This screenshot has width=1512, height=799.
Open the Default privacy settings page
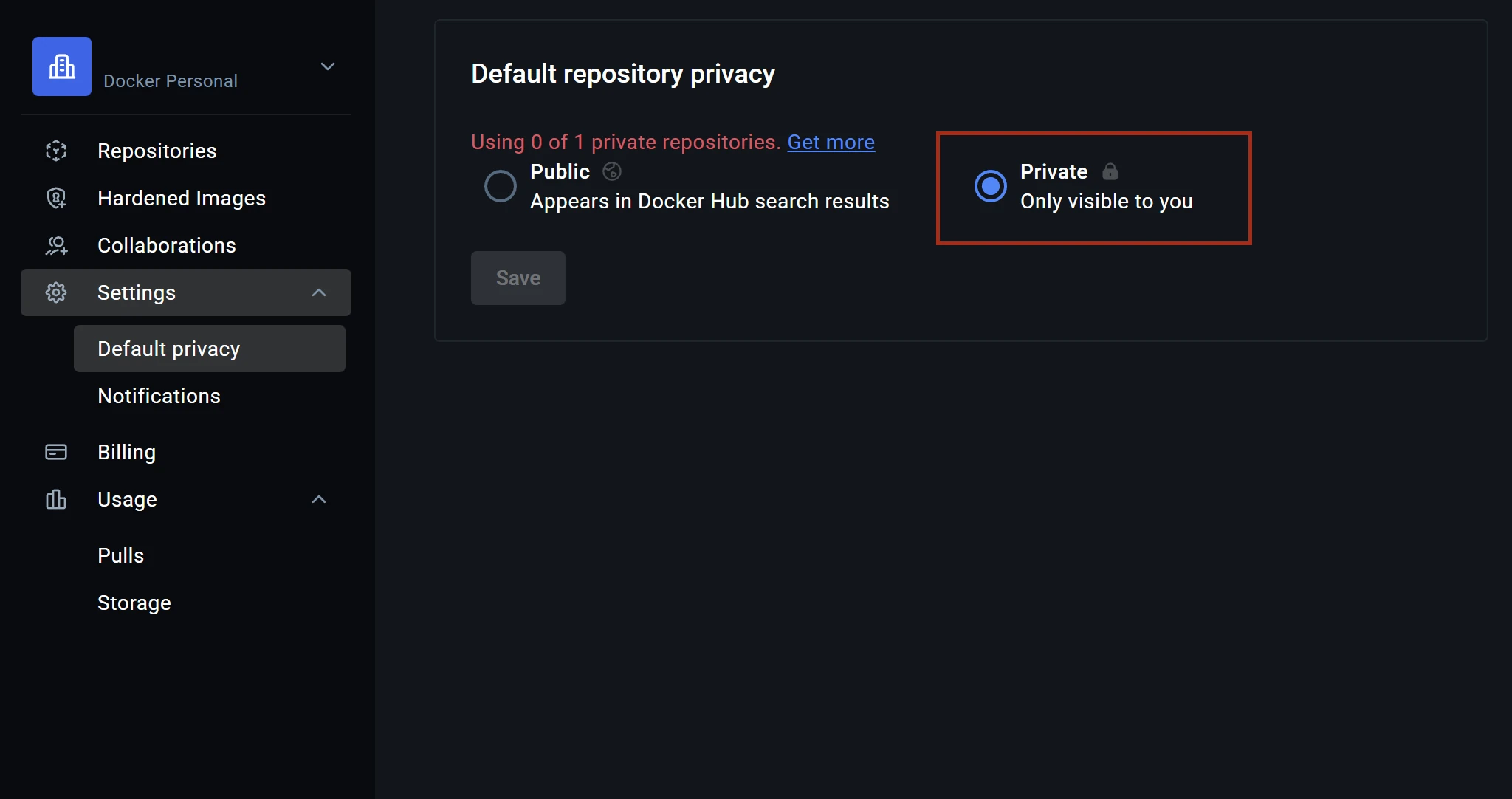coord(168,349)
